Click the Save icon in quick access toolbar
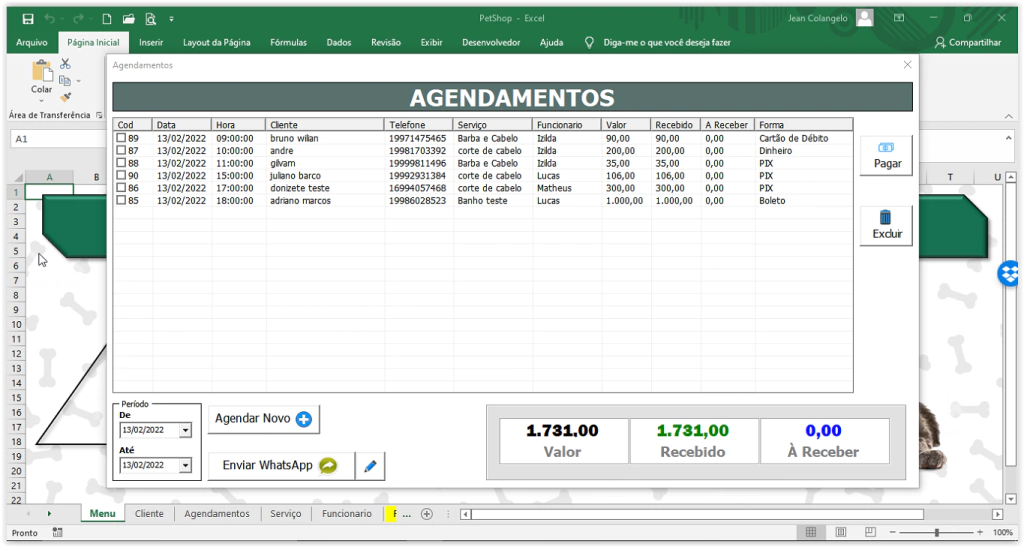Image resolution: width=1024 pixels, height=547 pixels. [x=27, y=19]
